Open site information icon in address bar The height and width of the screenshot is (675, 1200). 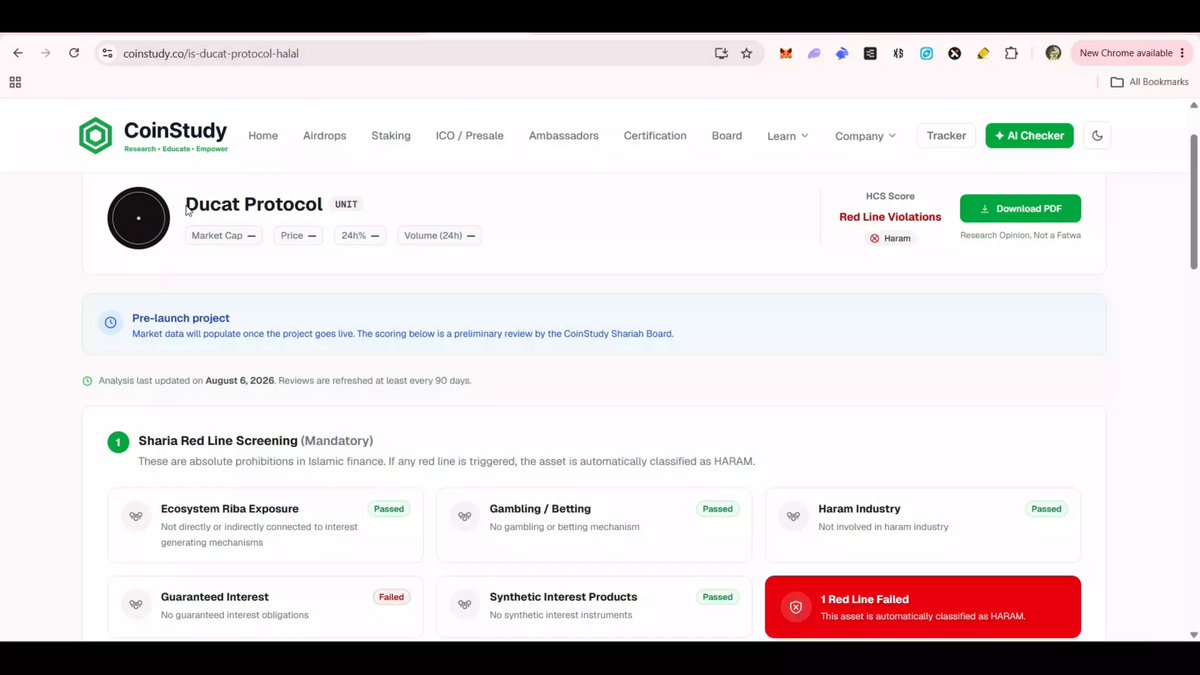[109, 53]
